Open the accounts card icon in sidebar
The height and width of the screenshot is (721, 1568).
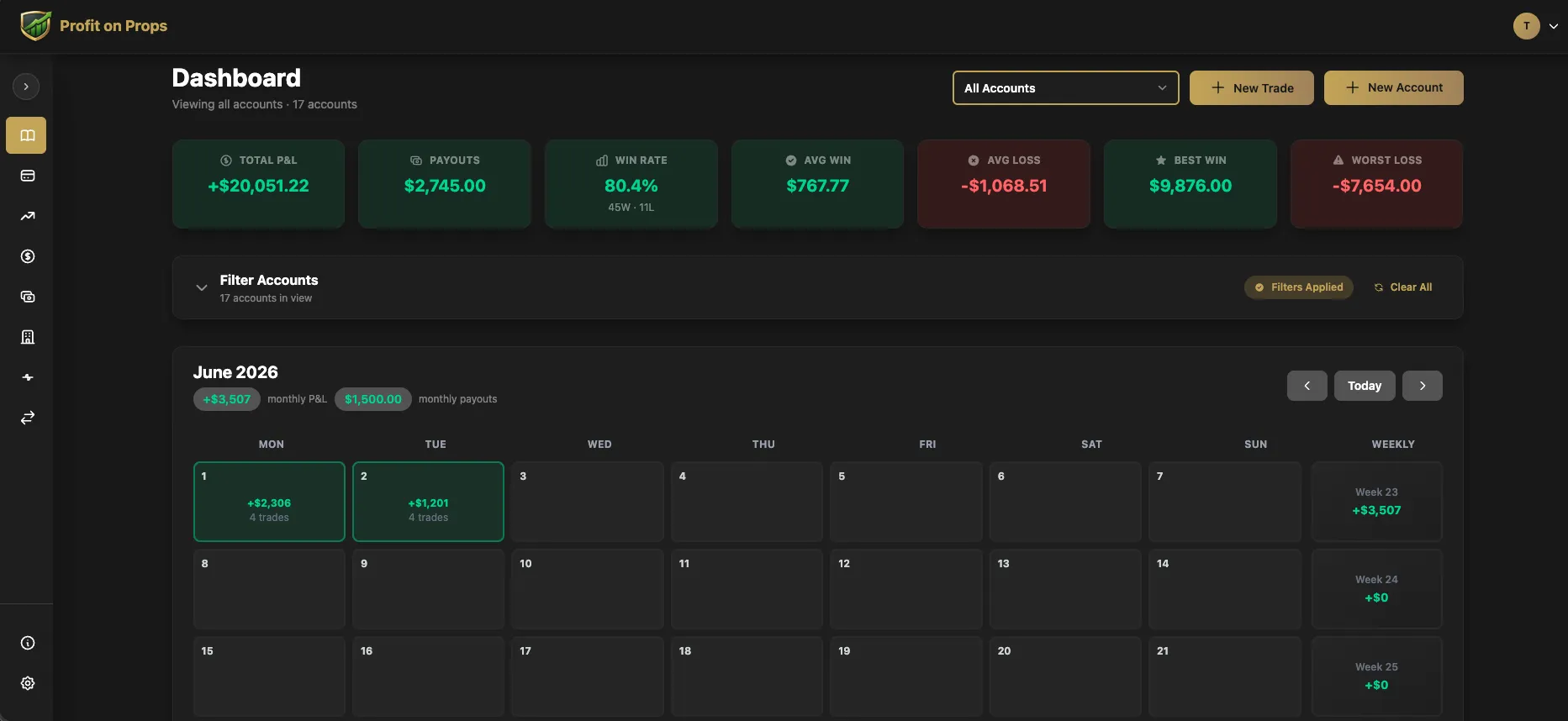tap(28, 176)
